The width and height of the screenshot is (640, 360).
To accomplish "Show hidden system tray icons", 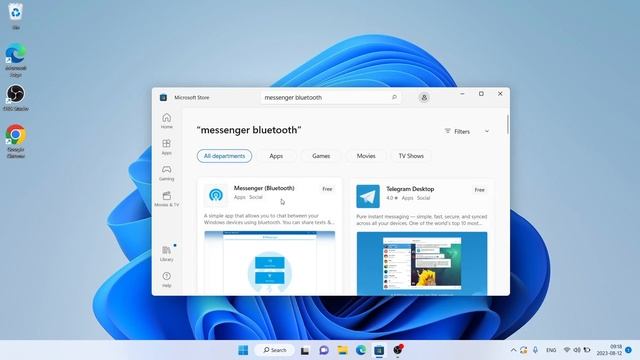I will [x=513, y=350].
